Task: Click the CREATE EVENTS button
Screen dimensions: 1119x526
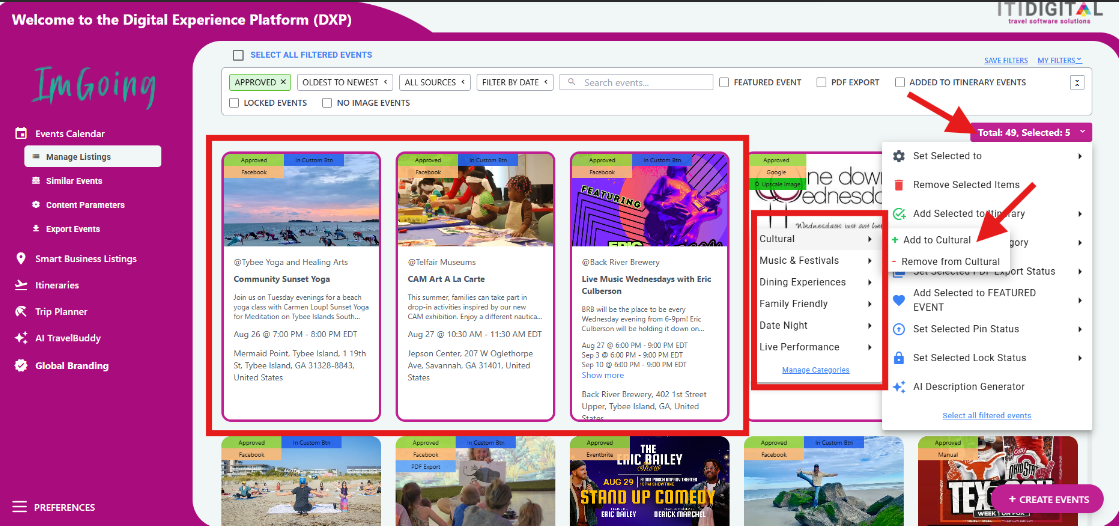Action: coord(1046,500)
